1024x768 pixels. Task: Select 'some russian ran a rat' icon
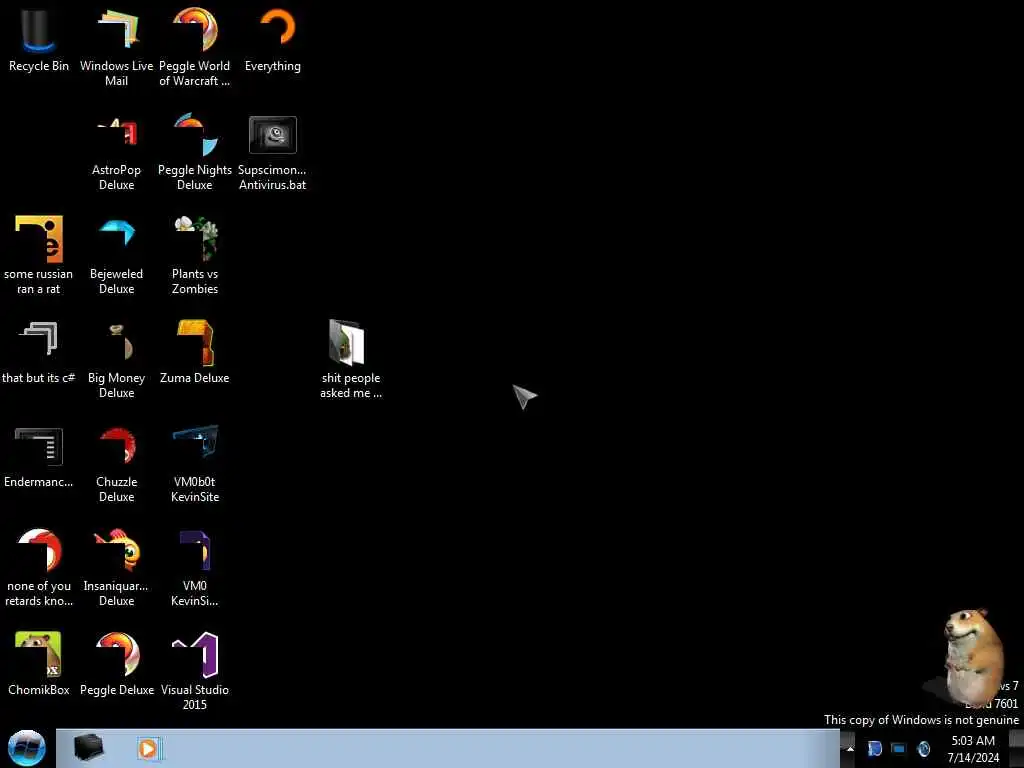(39, 255)
